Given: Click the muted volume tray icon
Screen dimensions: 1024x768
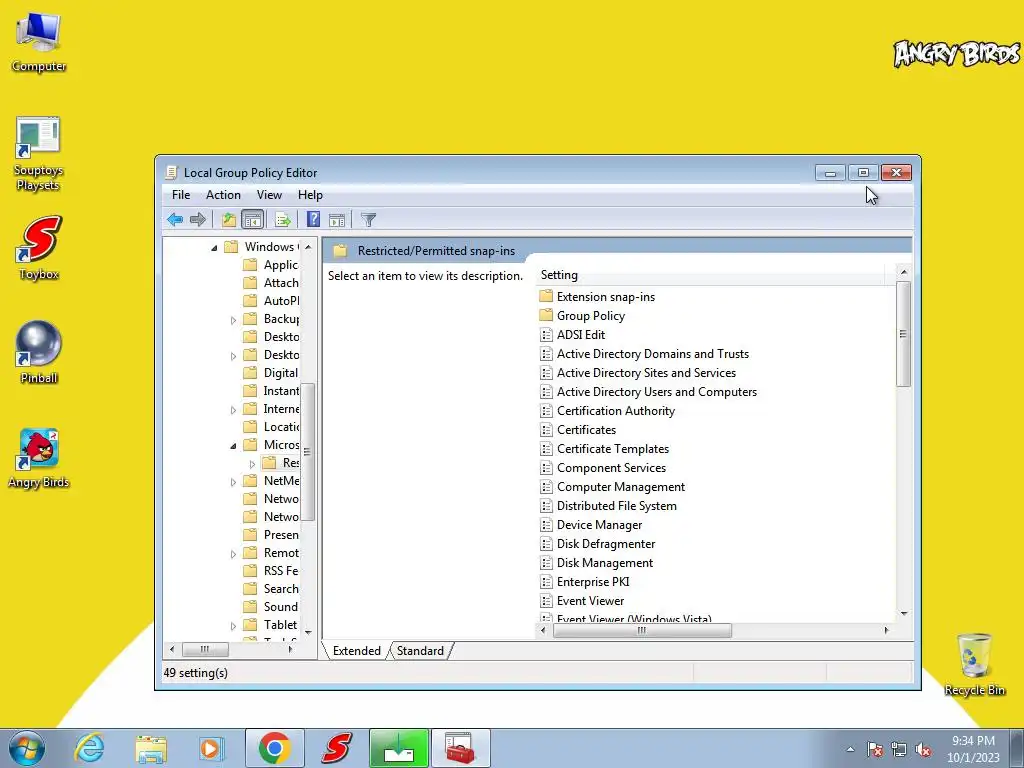Looking at the screenshot, I should point(923,750).
